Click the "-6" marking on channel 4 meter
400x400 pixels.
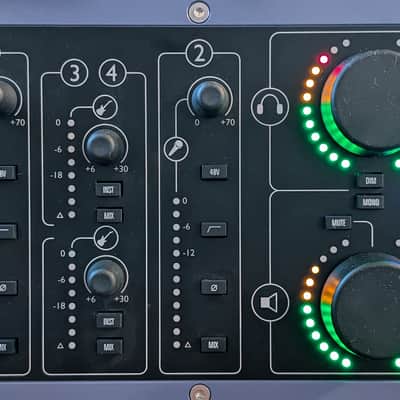coord(61,280)
